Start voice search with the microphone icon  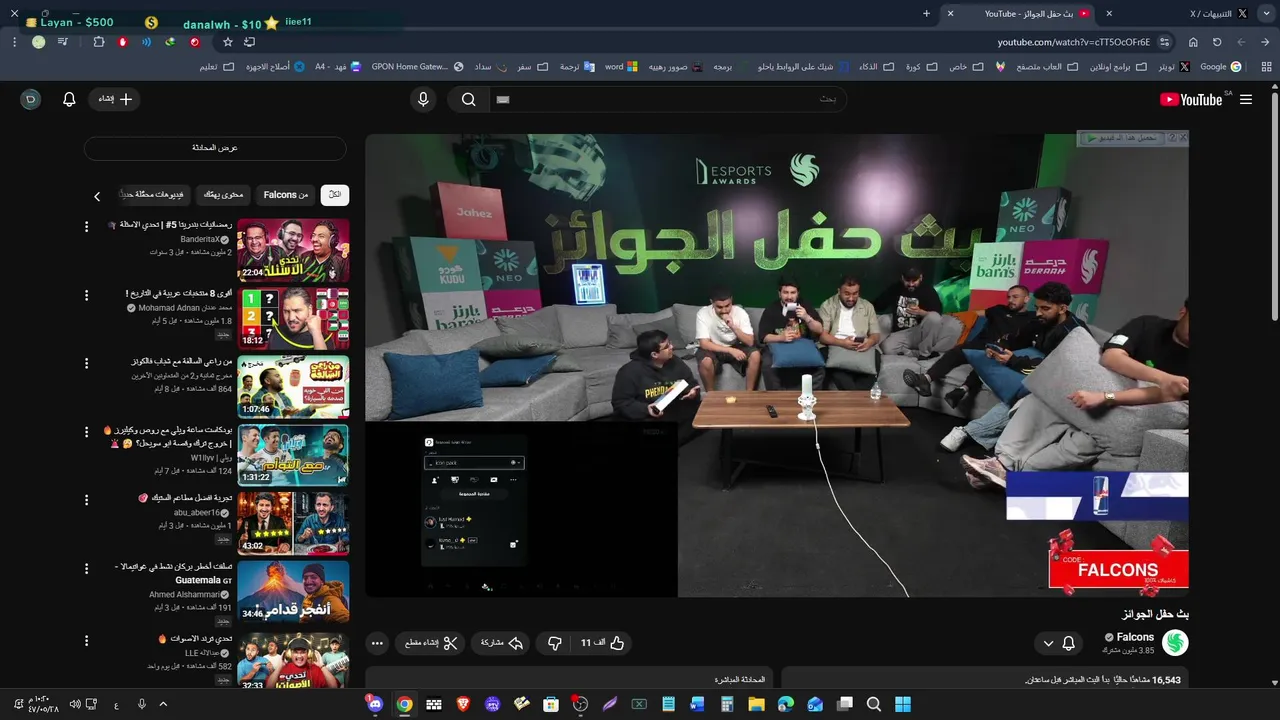click(x=423, y=99)
